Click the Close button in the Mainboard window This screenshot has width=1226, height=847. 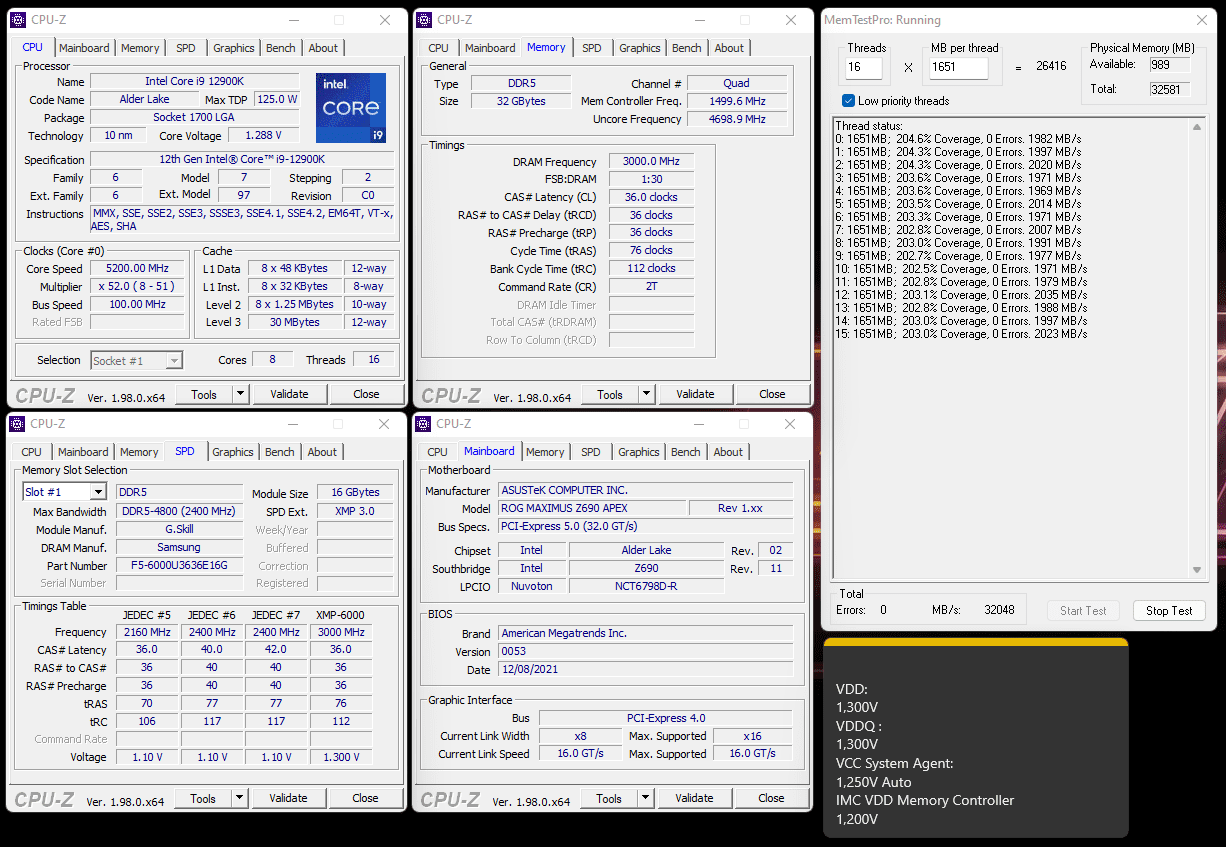(x=771, y=798)
